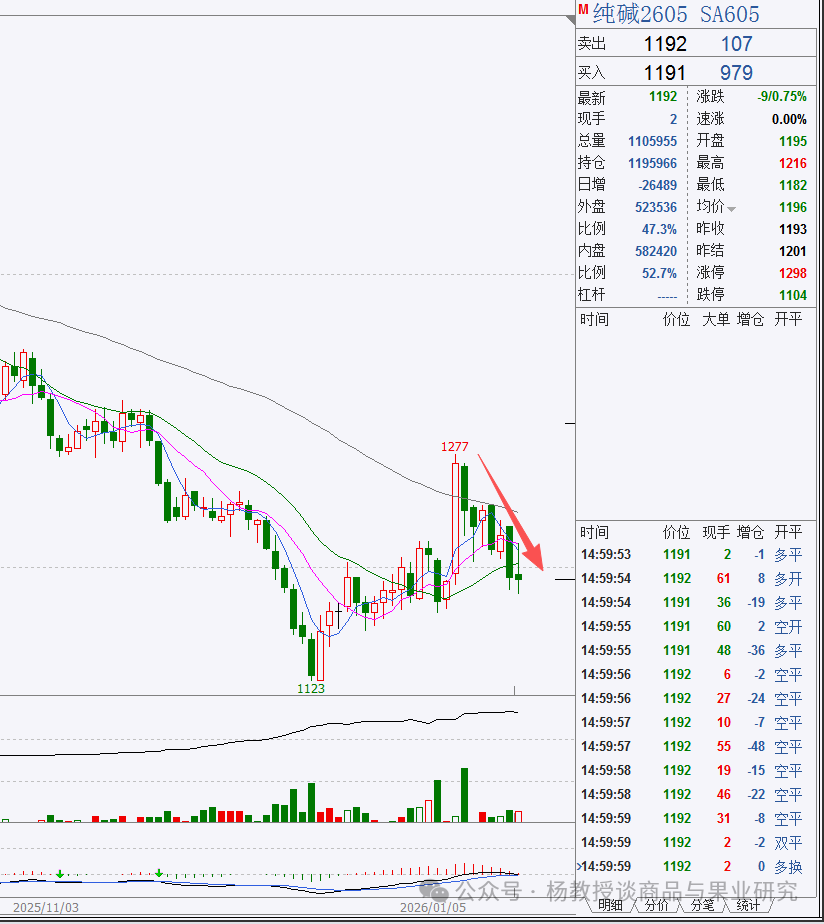Click the 外盘 value 523536
The height and width of the screenshot is (924, 824).
point(656,207)
